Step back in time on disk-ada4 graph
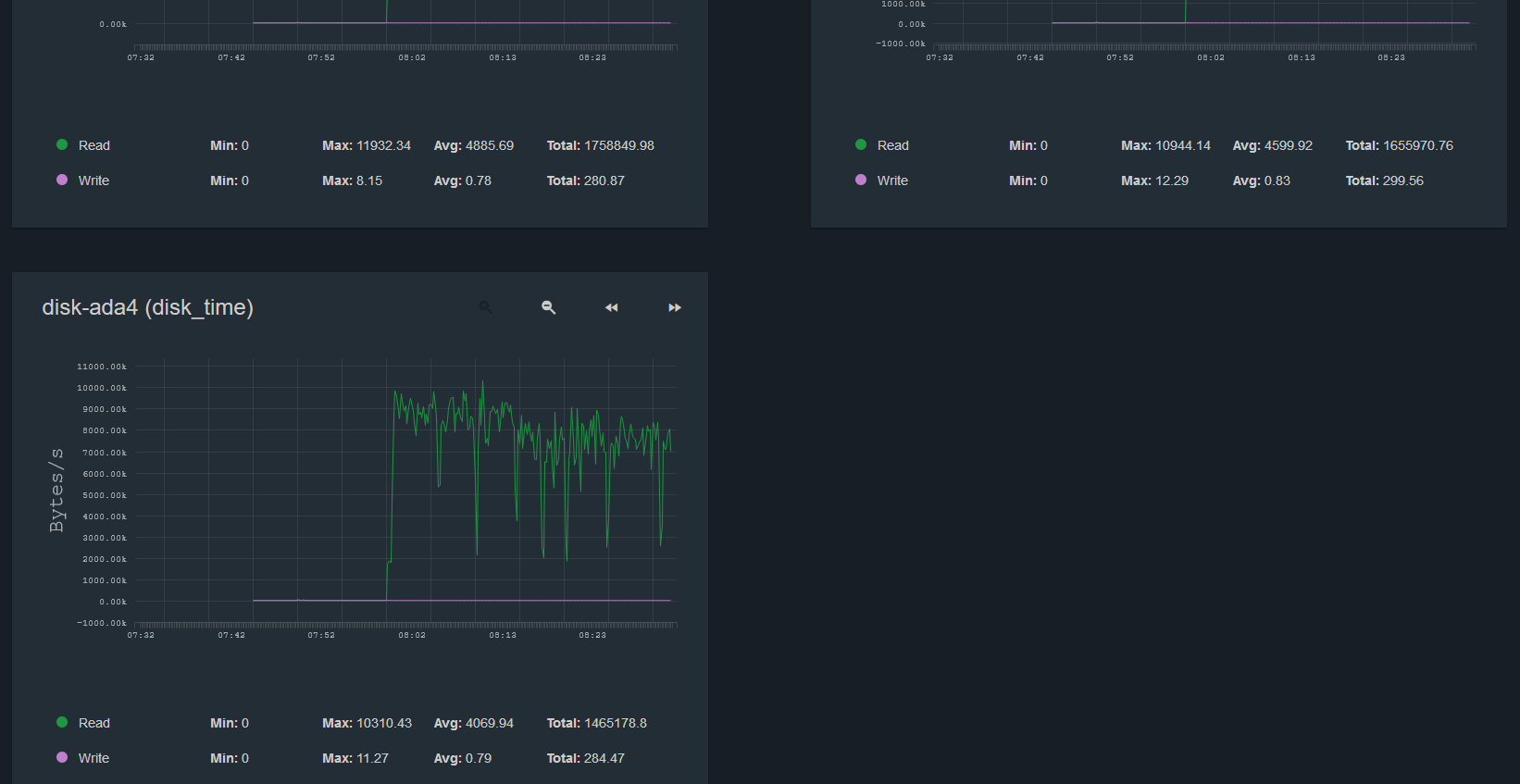1520x784 pixels. click(x=611, y=307)
